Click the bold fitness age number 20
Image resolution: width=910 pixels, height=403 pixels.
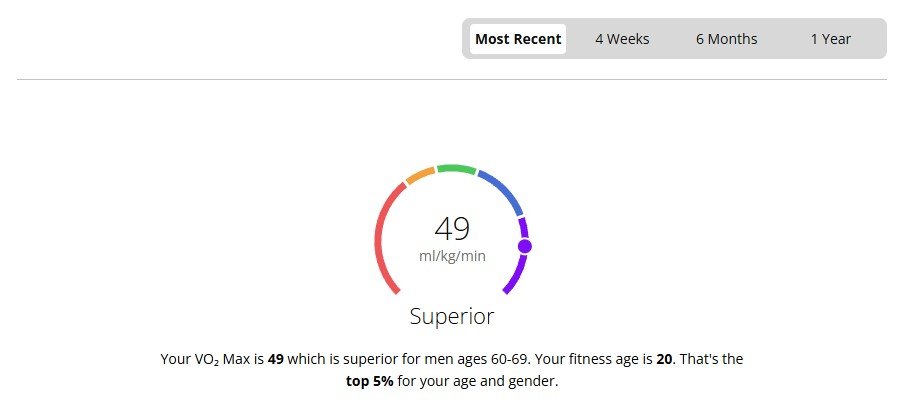point(664,358)
